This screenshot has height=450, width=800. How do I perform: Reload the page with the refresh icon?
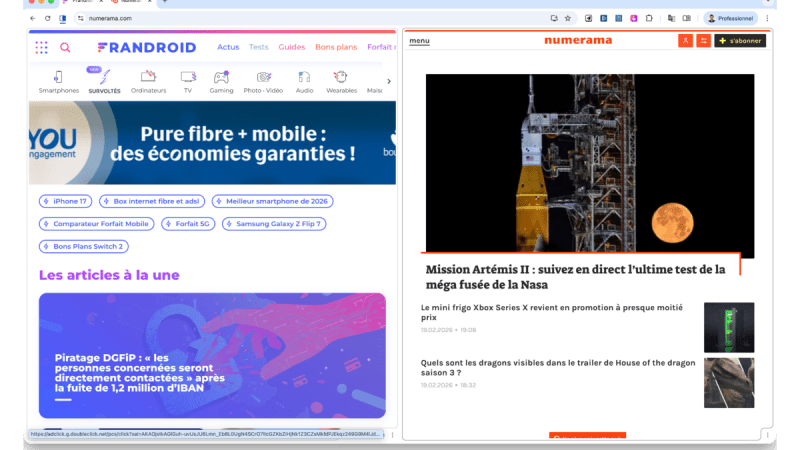click(47, 18)
